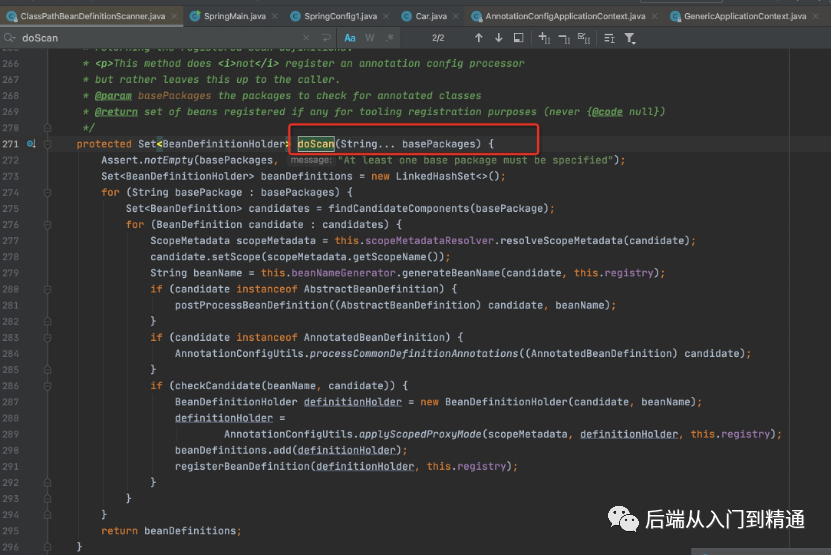Switch to SpringConfig1.java tab
Image resolution: width=832 pixels, height=556 pixels.
point(341,16)
